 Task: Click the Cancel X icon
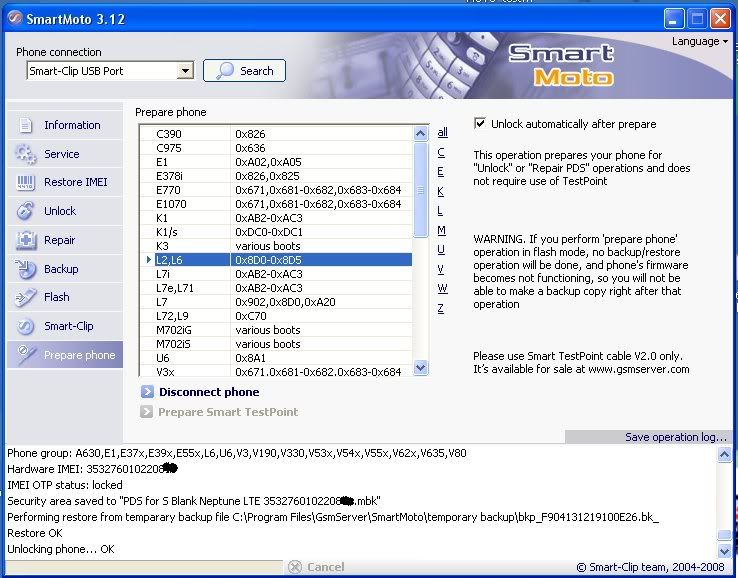pyautogui.click(x=295, y=567)
